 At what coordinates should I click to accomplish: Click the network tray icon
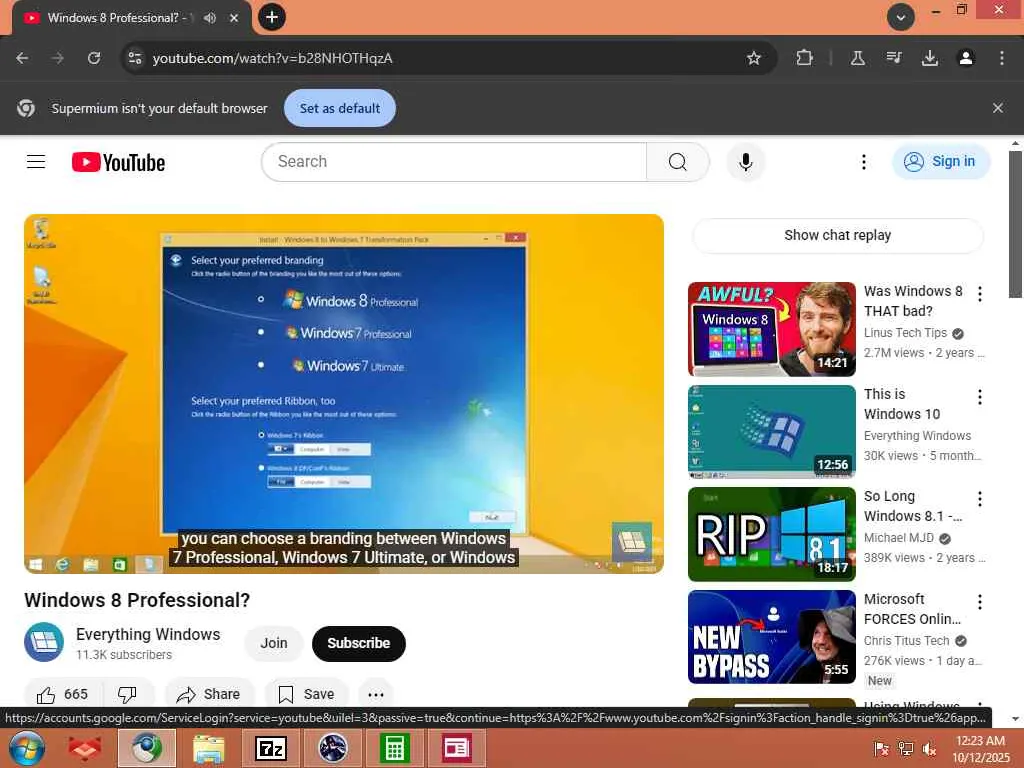coord(905,749)
